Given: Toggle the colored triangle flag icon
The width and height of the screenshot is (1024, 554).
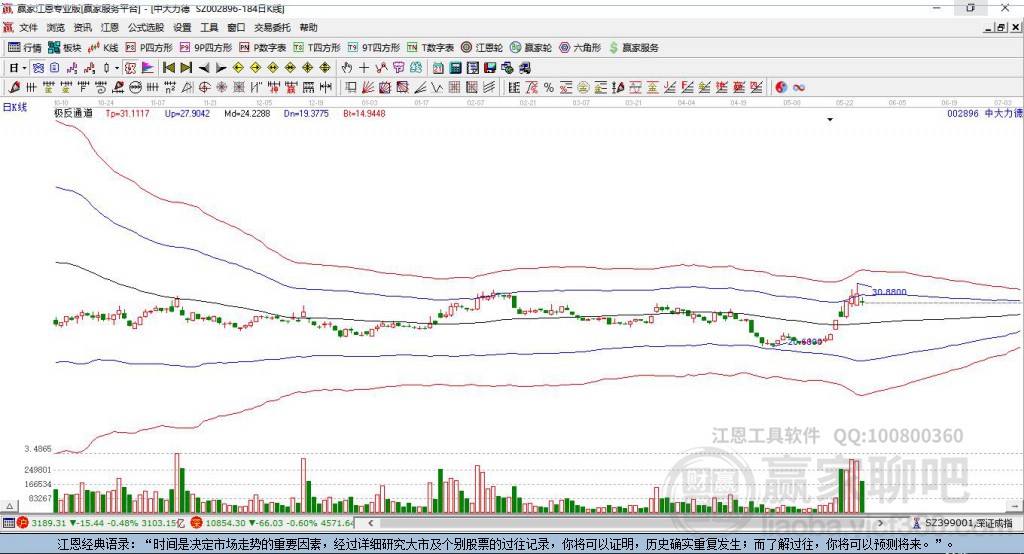Looking at the screenshot, I should (148, 68).
